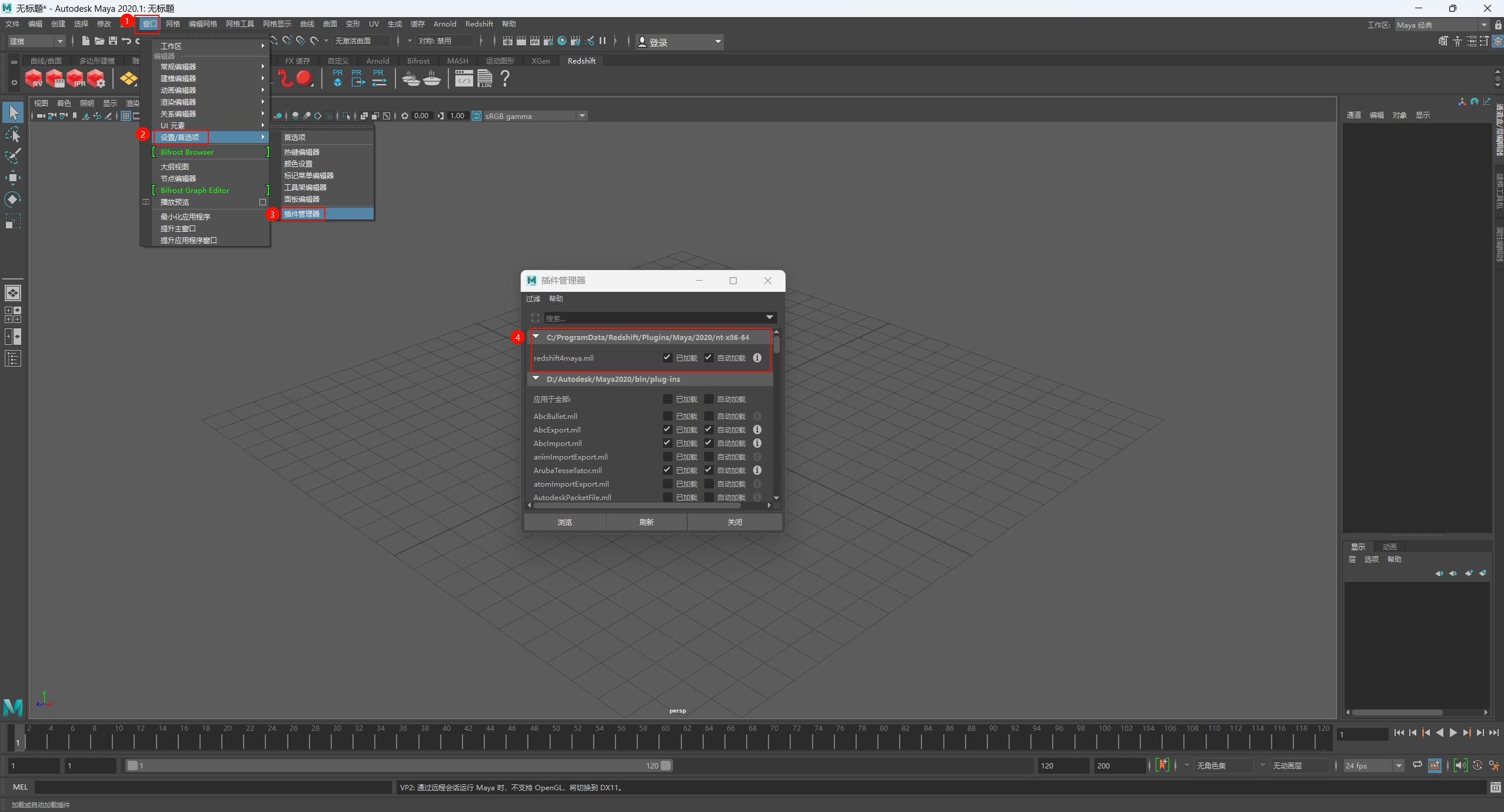Click the 浏览 button in the plugin manager
The height and width of the screenshot is (812, 1504).
[564, 522]
